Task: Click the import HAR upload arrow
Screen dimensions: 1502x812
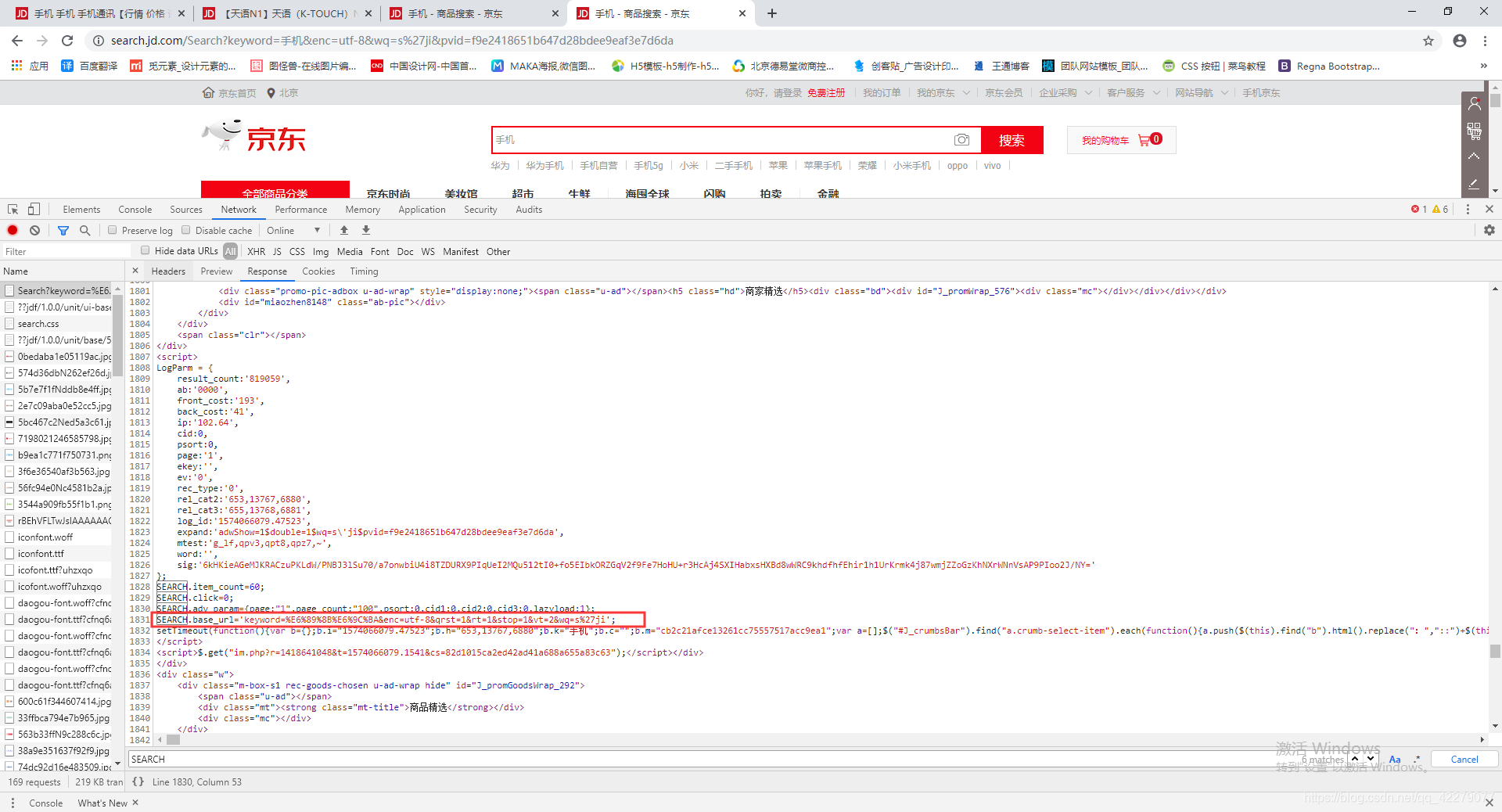Action: click(344, 230)
